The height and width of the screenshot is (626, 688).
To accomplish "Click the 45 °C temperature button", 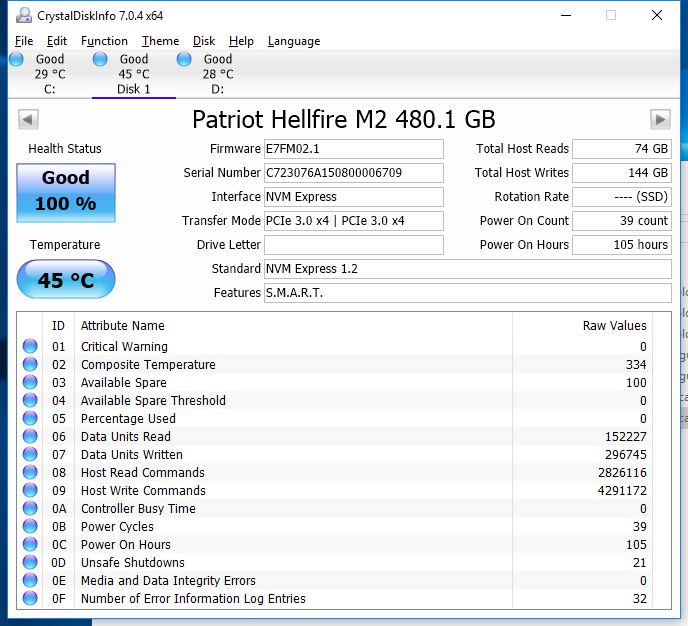I will [x=66, y=280].
